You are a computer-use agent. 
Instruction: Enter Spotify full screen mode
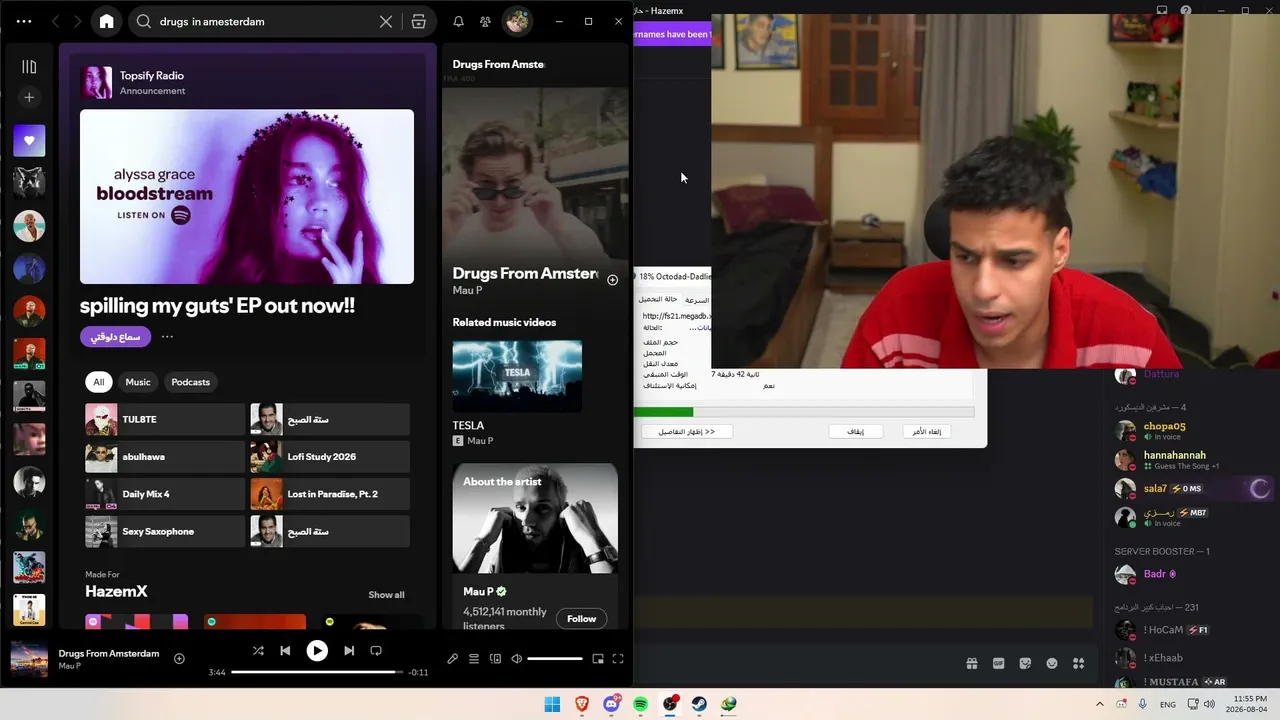[618, 659]
